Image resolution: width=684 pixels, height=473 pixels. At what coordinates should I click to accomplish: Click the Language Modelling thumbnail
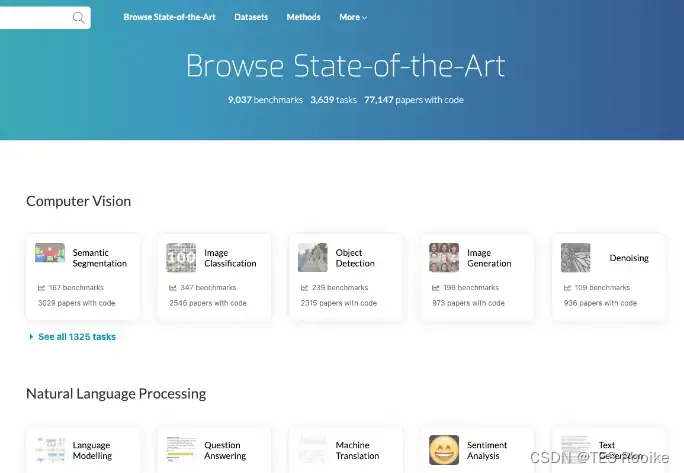50,450
